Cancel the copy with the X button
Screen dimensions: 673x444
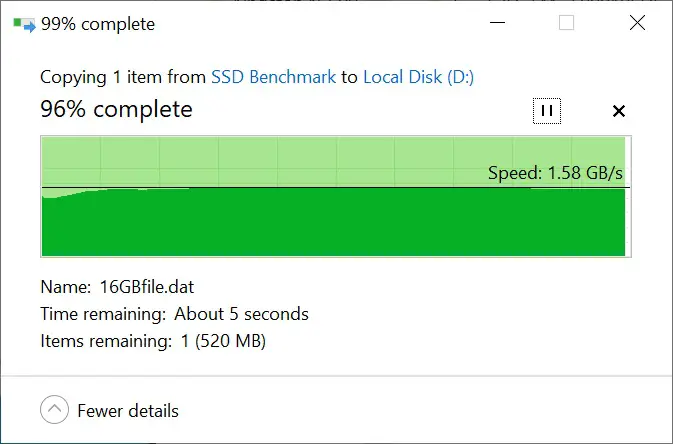click(618, 111)
